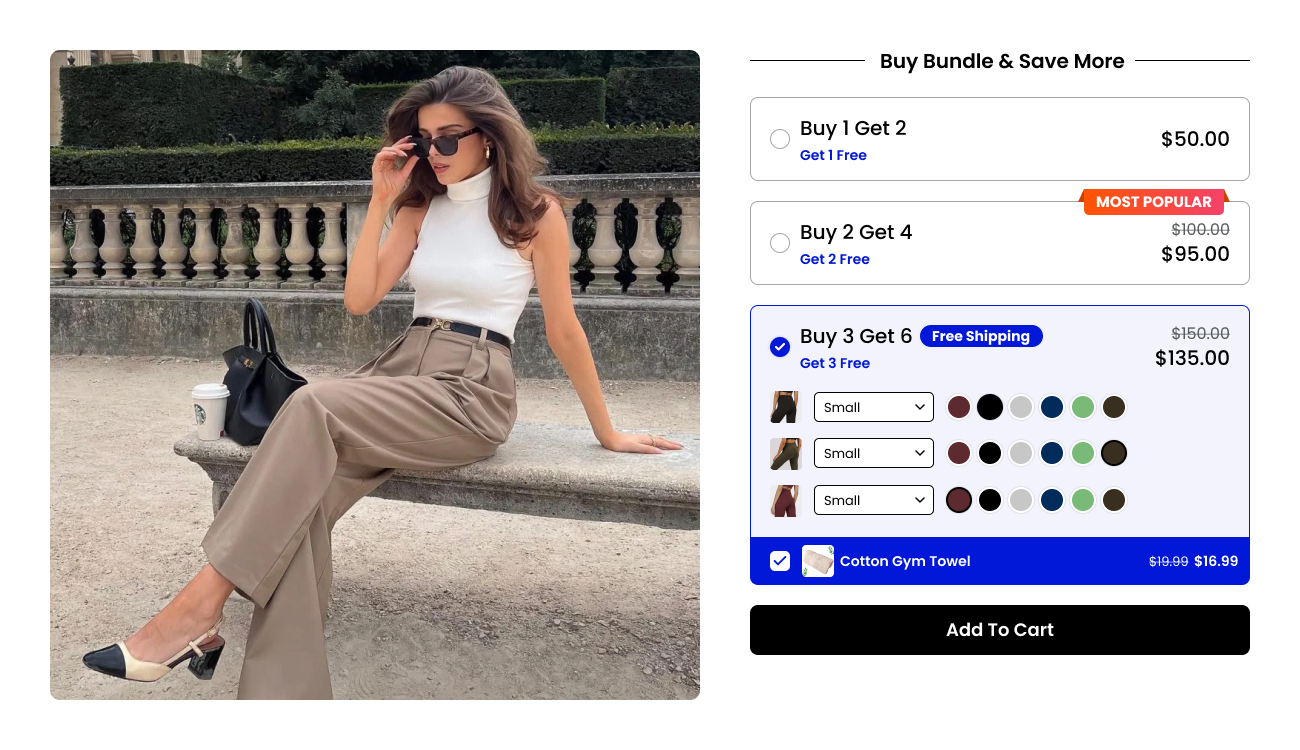The height and width of the screenshot is (750, 1300).
Task: Uncheck the Cotton Gym Towel checkbox
Action: 780,561
